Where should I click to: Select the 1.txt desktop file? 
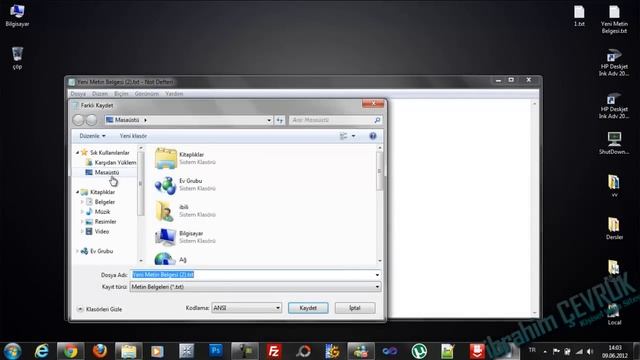(579, 16)
